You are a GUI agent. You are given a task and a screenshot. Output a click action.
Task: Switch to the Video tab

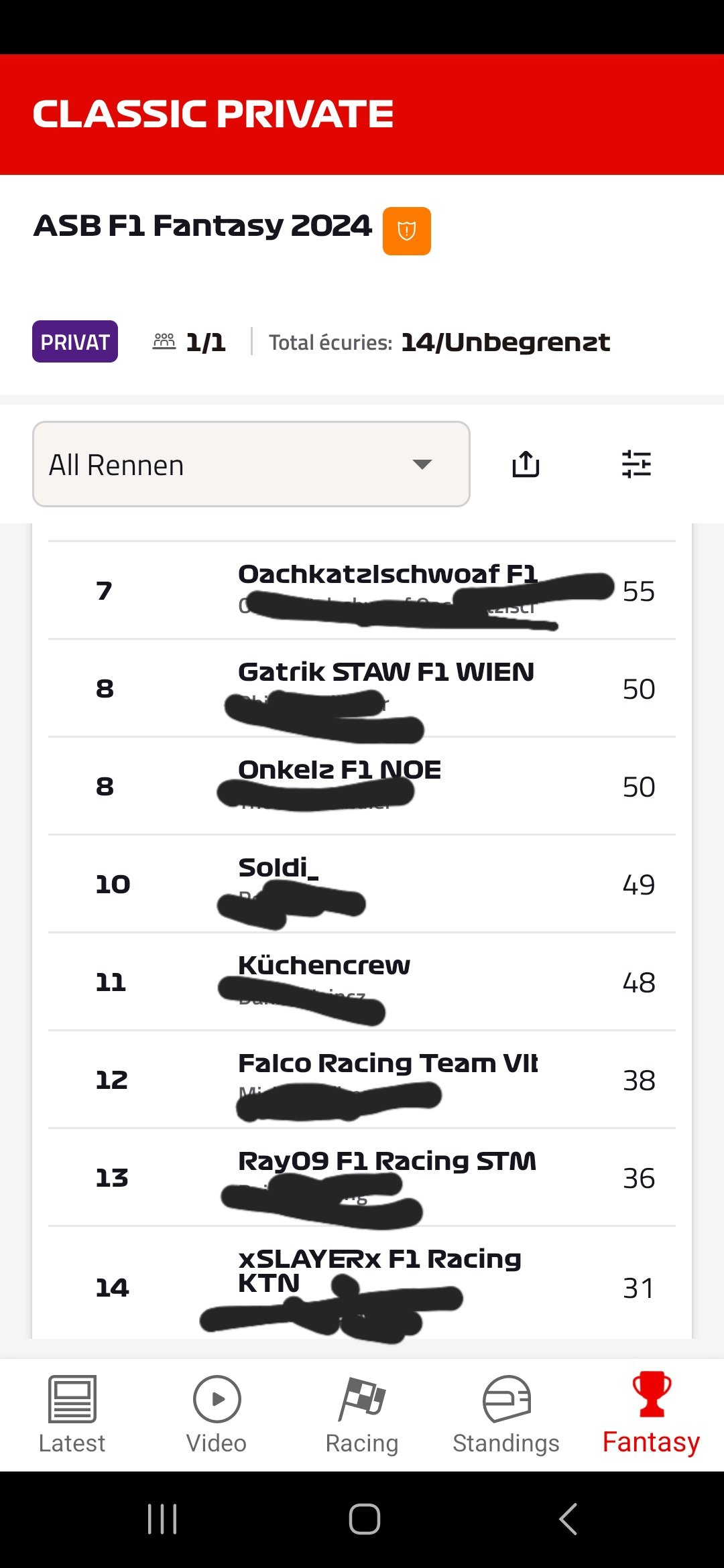click(x=217, y=1415)
